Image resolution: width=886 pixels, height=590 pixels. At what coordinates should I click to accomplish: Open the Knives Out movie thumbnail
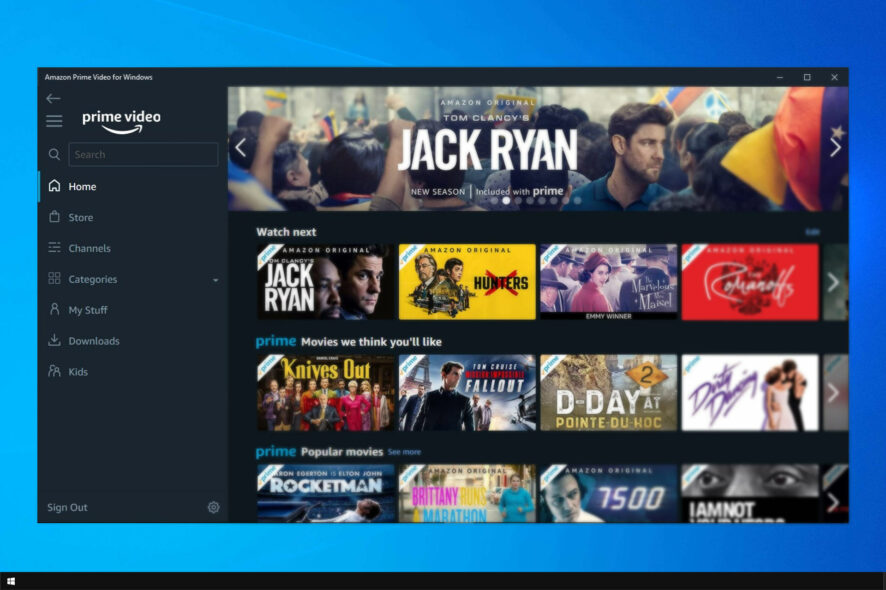click(325, 393)
